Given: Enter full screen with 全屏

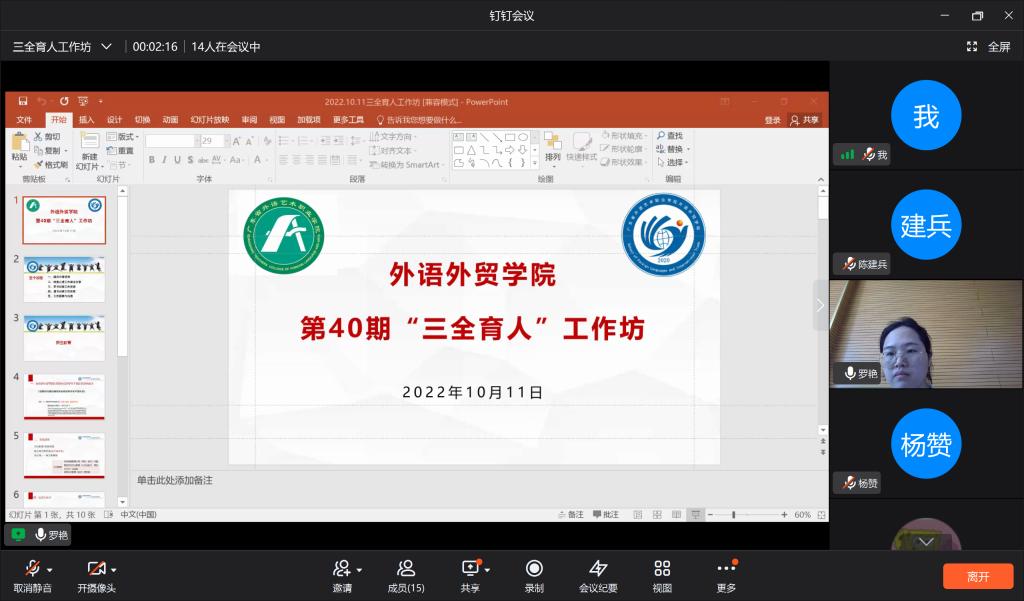Looking at the screenshot, I should (989, 46).
